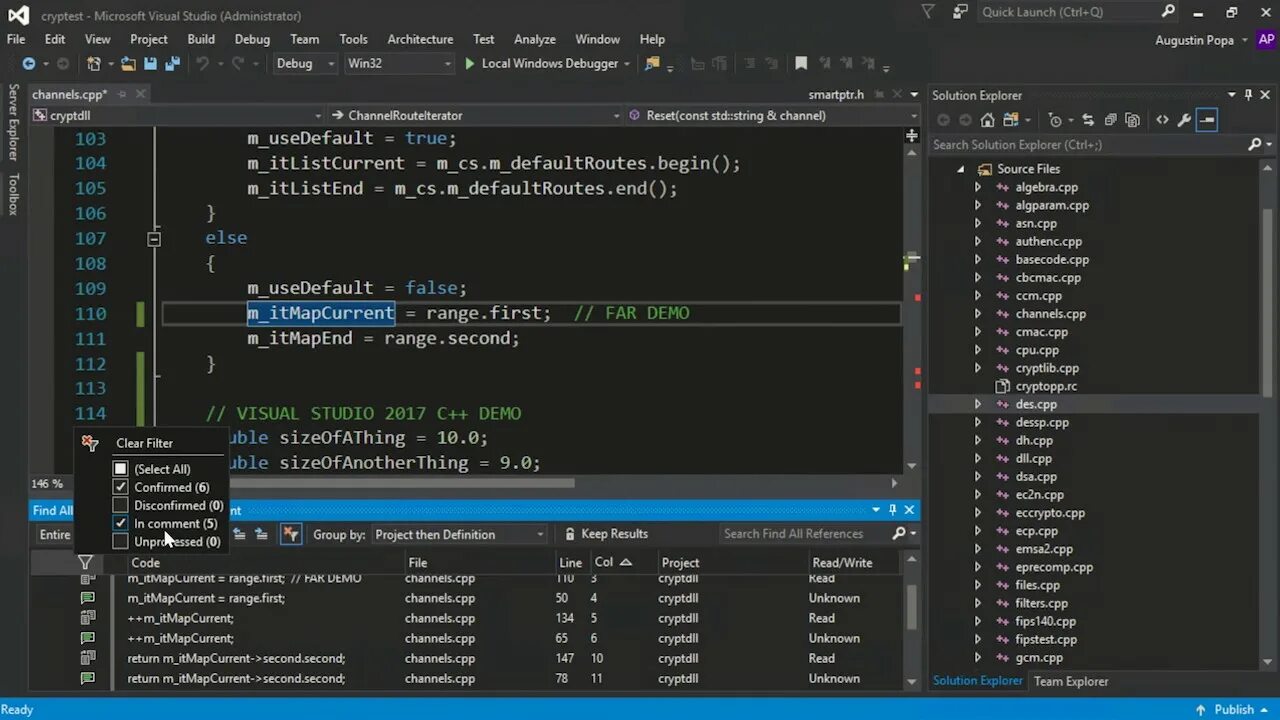Viewport: 1280px width, 720px height.
Task: Open the File menu
Action: click(x=16, y=39)
